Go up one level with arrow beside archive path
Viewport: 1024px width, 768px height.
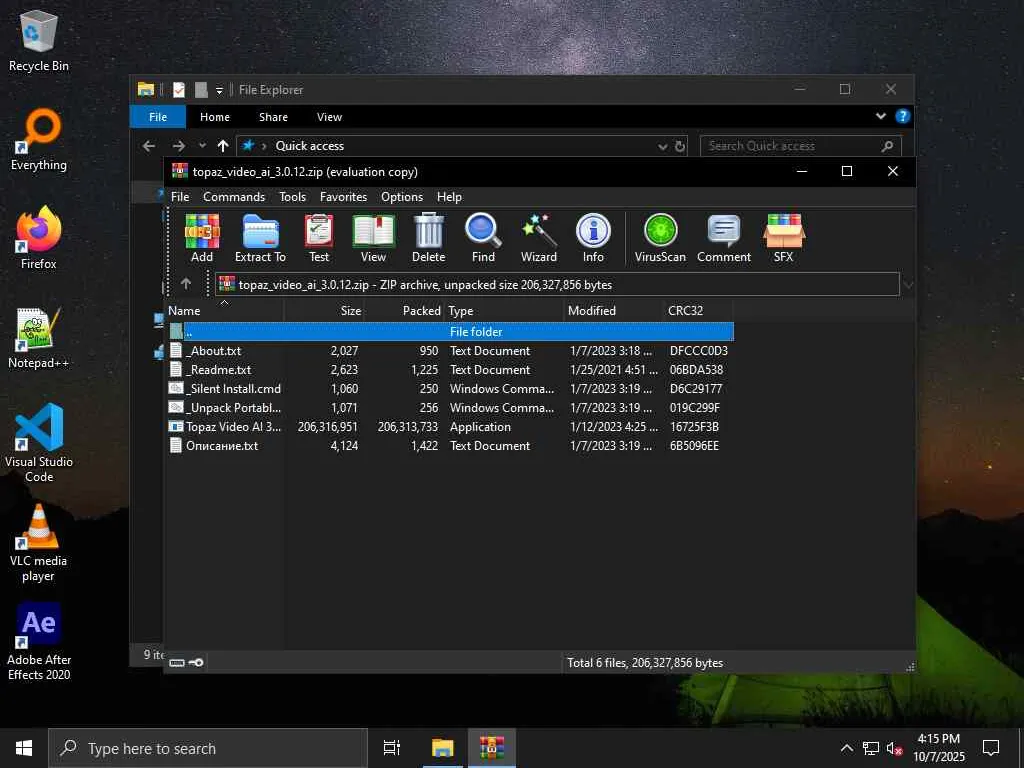click(186, 284)
